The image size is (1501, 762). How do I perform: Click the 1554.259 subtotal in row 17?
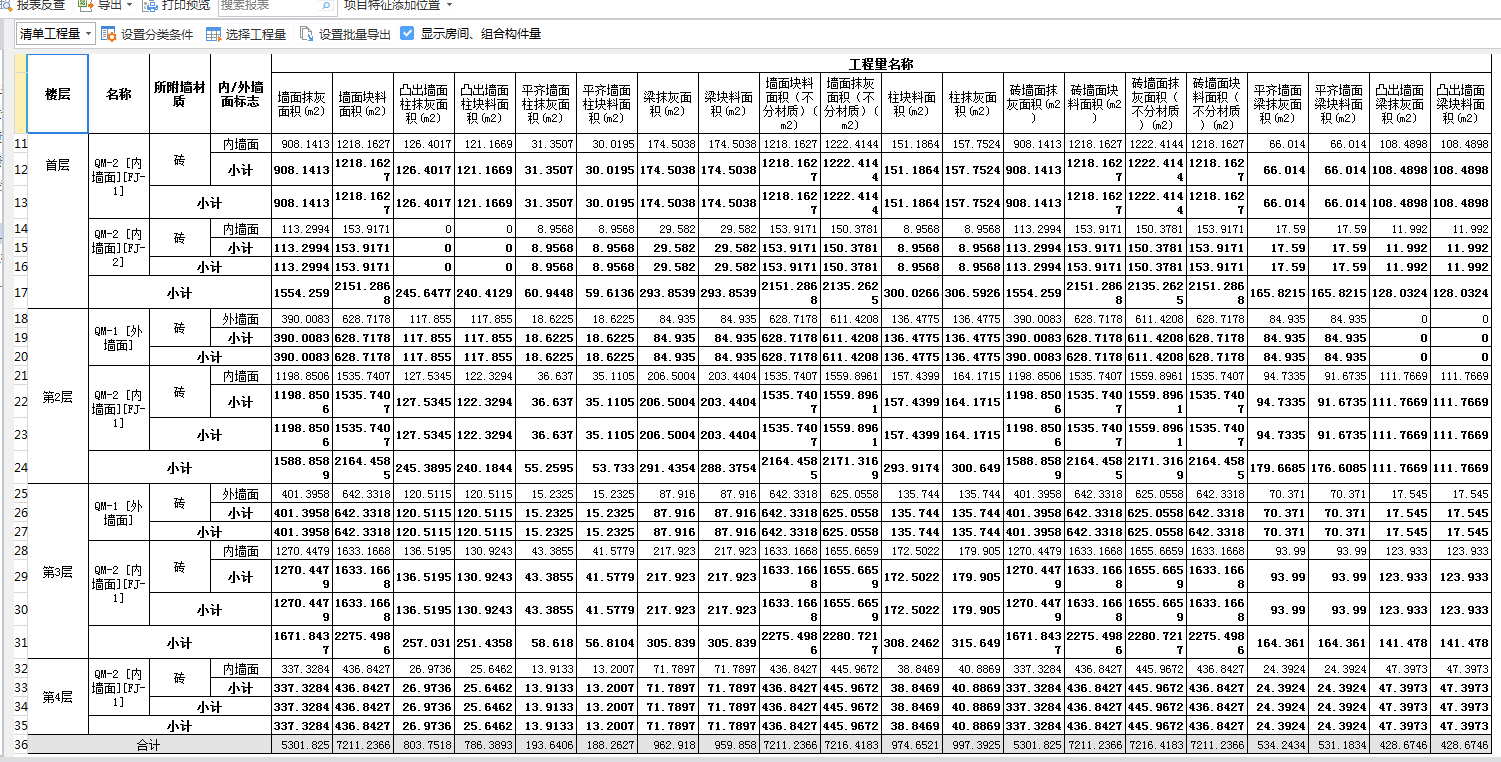(x=302, y=292)
